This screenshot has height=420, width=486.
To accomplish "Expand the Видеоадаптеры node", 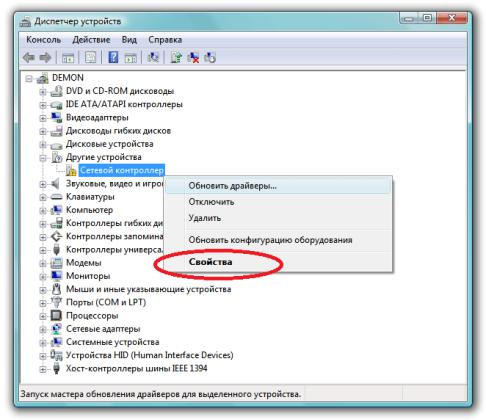I will tap(43, 118).
